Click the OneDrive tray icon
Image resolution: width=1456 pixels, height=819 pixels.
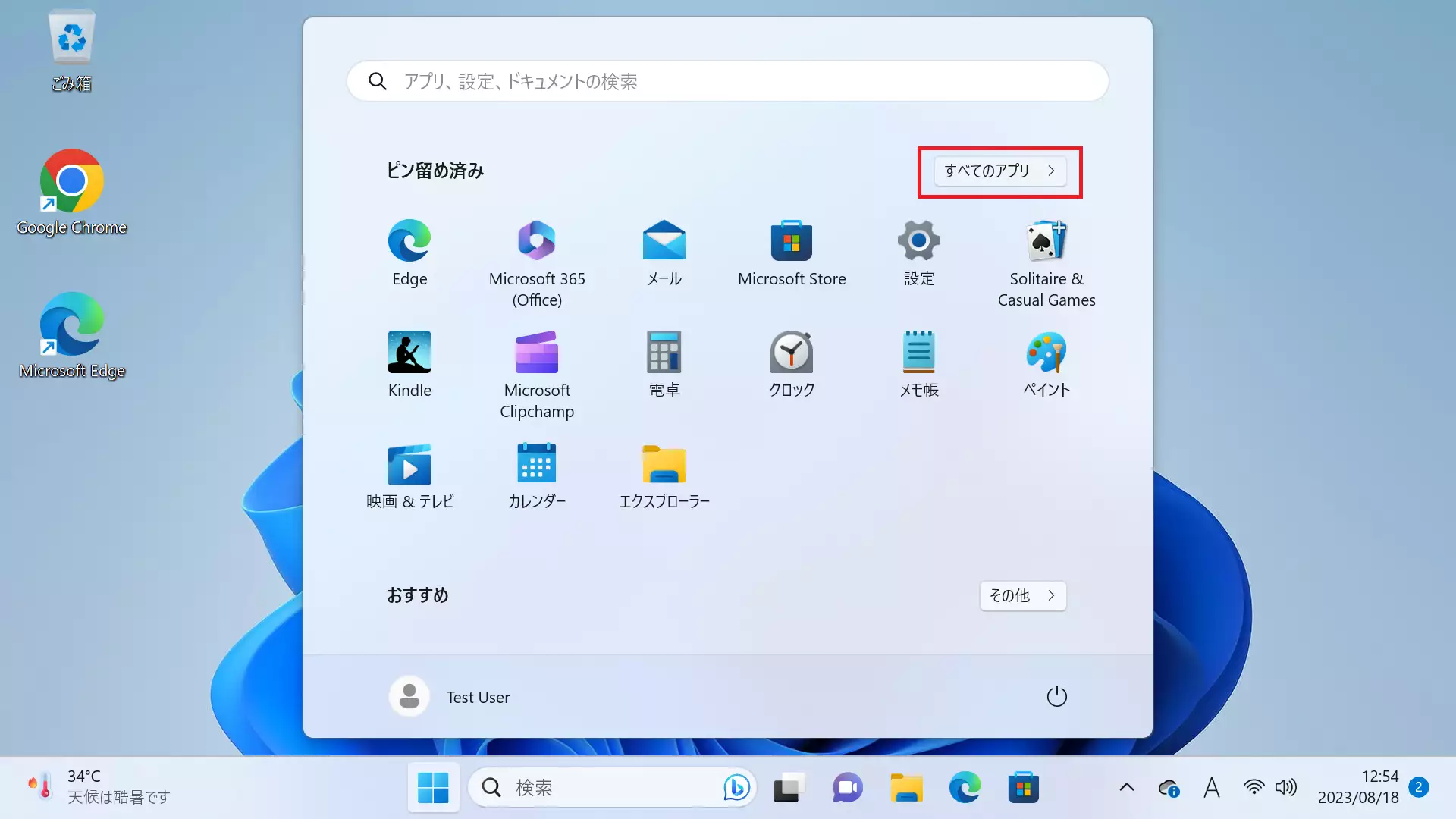(1169, 788)
